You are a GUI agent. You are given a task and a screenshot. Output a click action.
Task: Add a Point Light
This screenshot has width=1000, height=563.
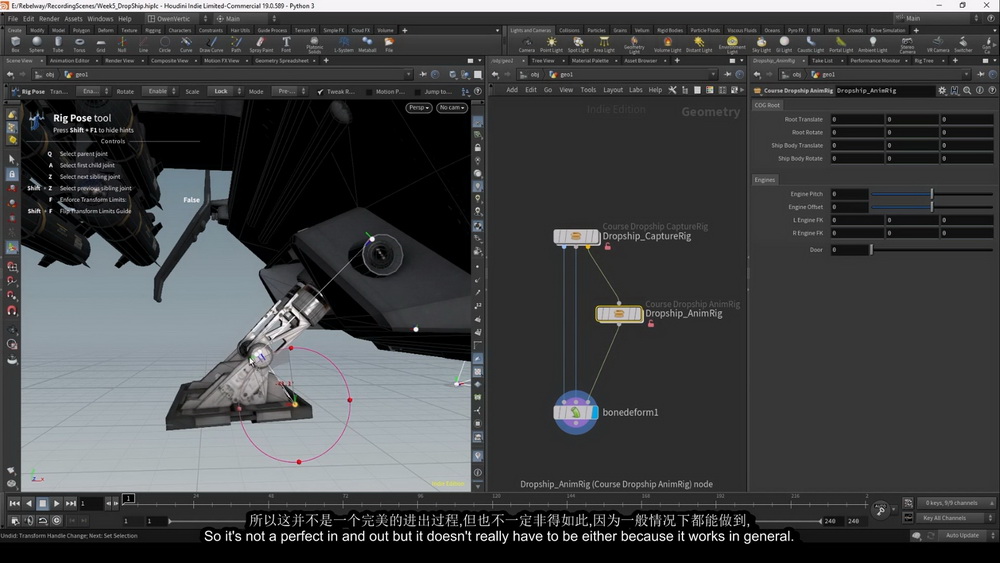point(551,45)
